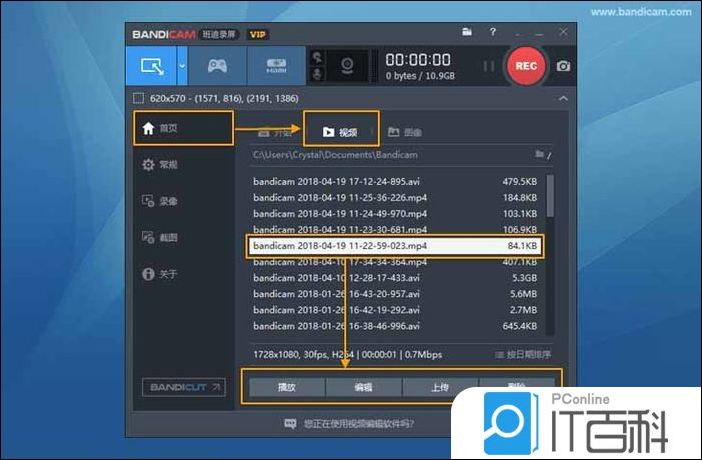This screenshot has width=702, height=460.
Task: Click the 1728x1080, 30fps video info text
Action: click(x=347, y=355)
